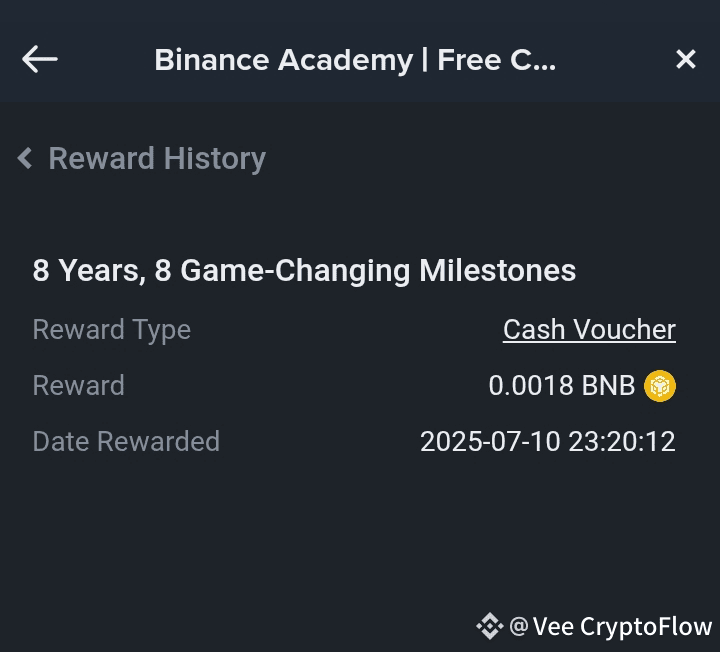Click the Reward Type field label

click(111, 329)
